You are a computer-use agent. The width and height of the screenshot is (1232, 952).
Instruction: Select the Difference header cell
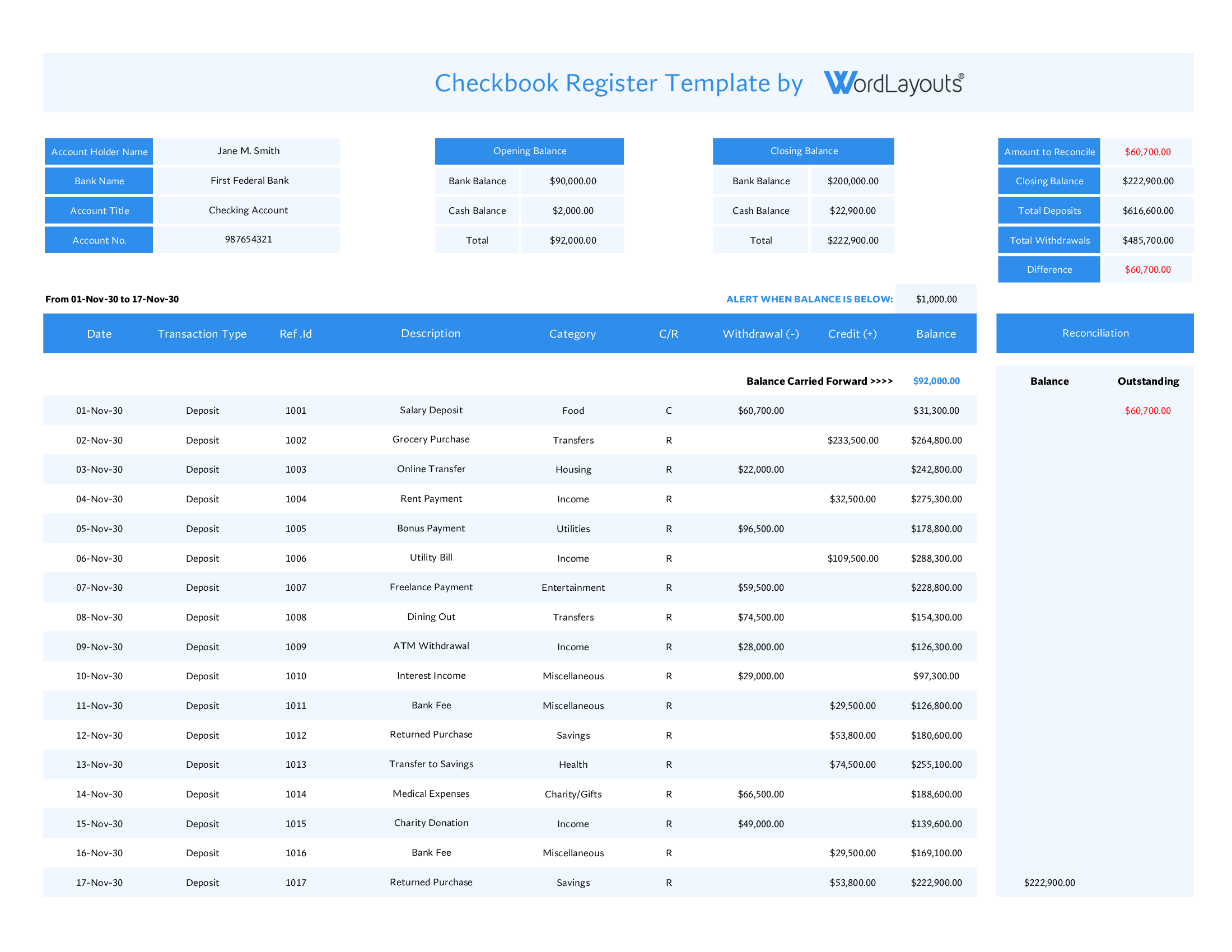pyautogui.click(x=1048, y=269)
